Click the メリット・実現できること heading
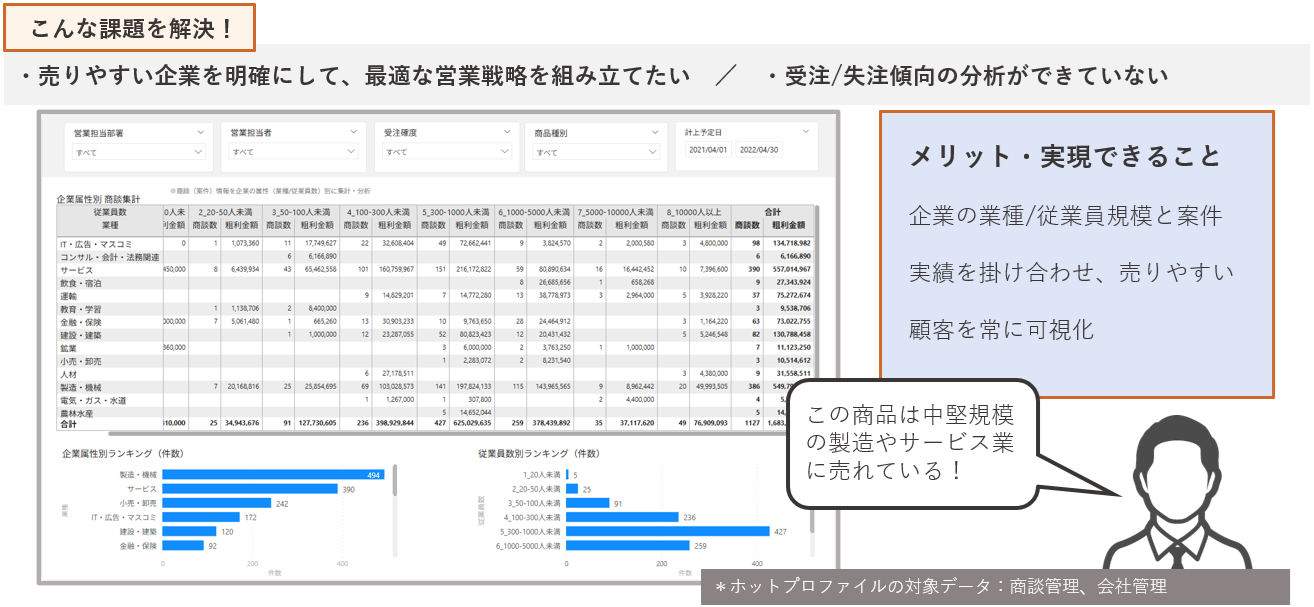The image size is (1314, 607). point(1064,156)
